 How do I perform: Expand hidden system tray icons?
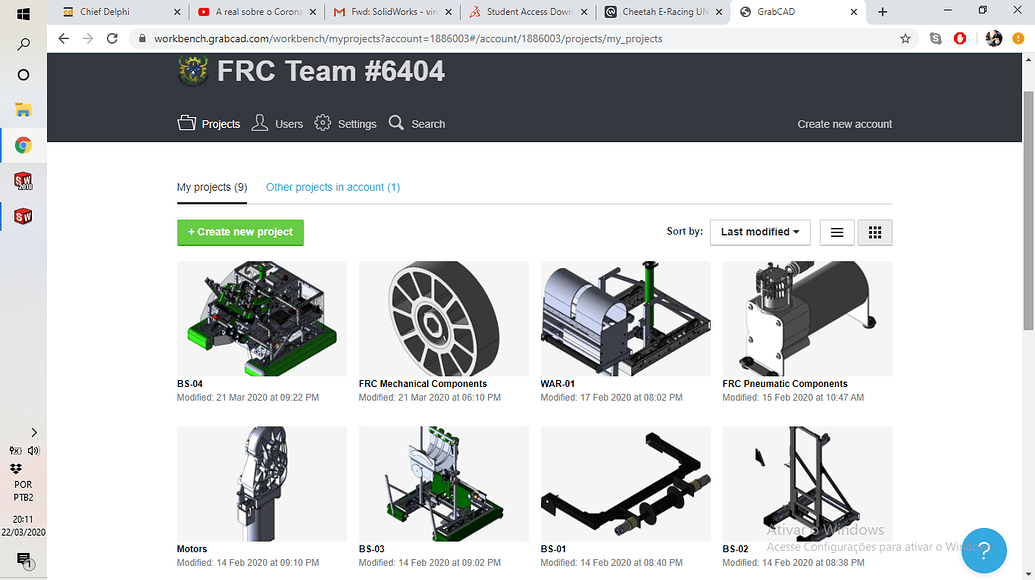click(34, 432)
